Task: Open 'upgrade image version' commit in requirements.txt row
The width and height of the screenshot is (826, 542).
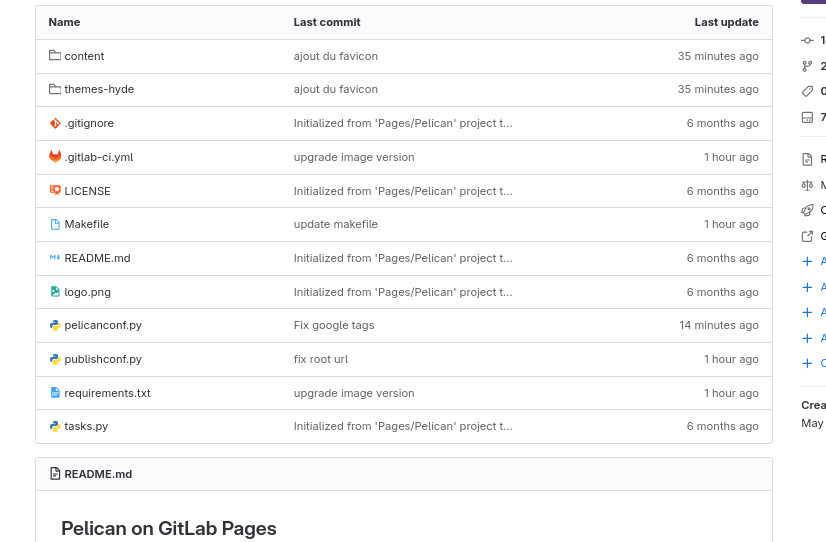Action: click(354, 393)
